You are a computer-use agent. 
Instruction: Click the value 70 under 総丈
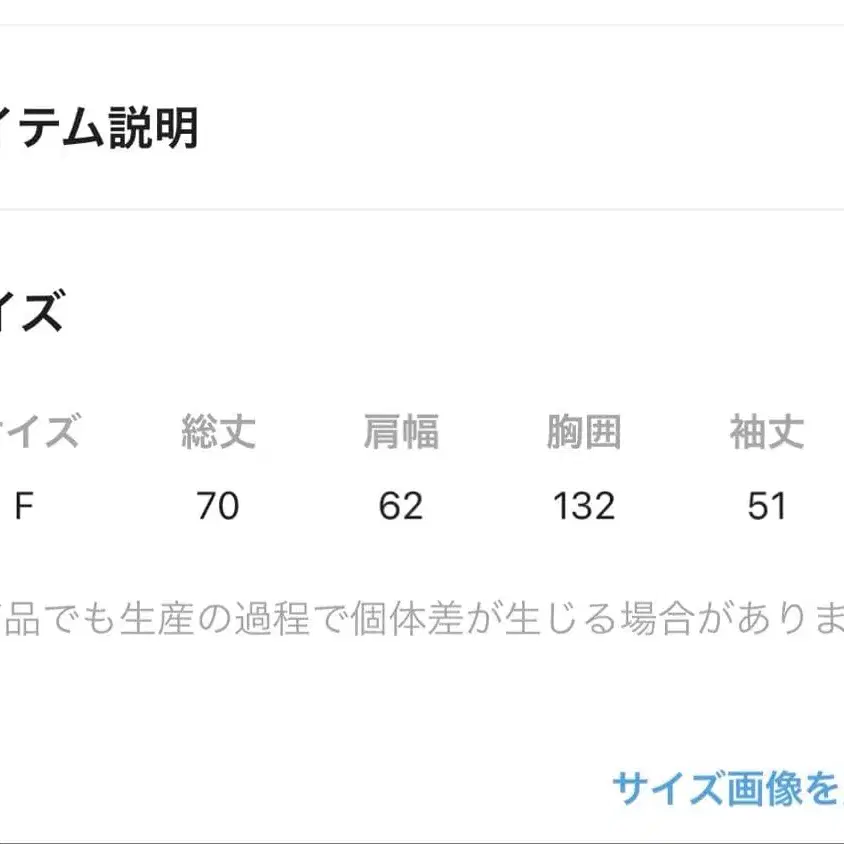(x=219, y=507)
